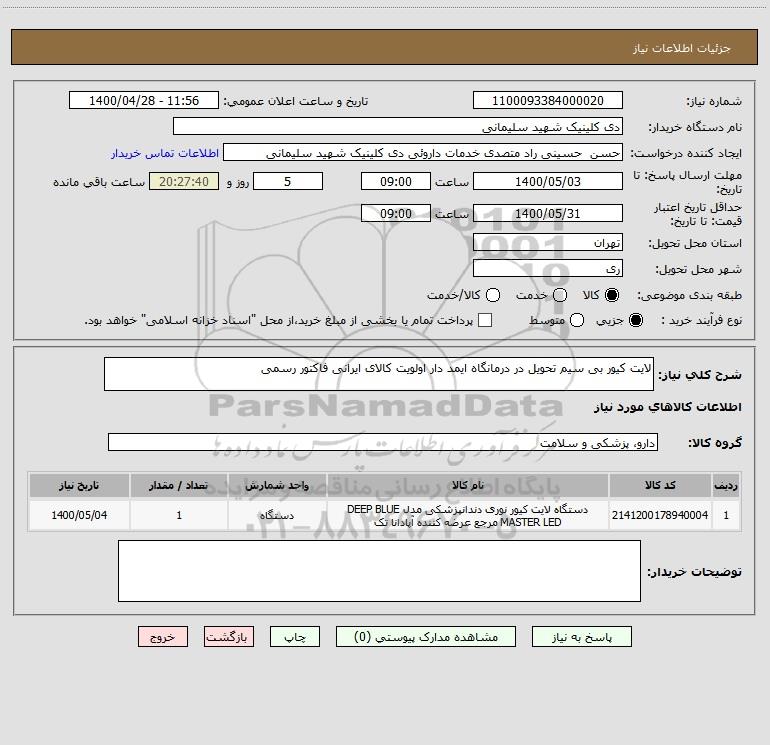Click the request creator field حسن حسینی راد

(x=423, y=152)
